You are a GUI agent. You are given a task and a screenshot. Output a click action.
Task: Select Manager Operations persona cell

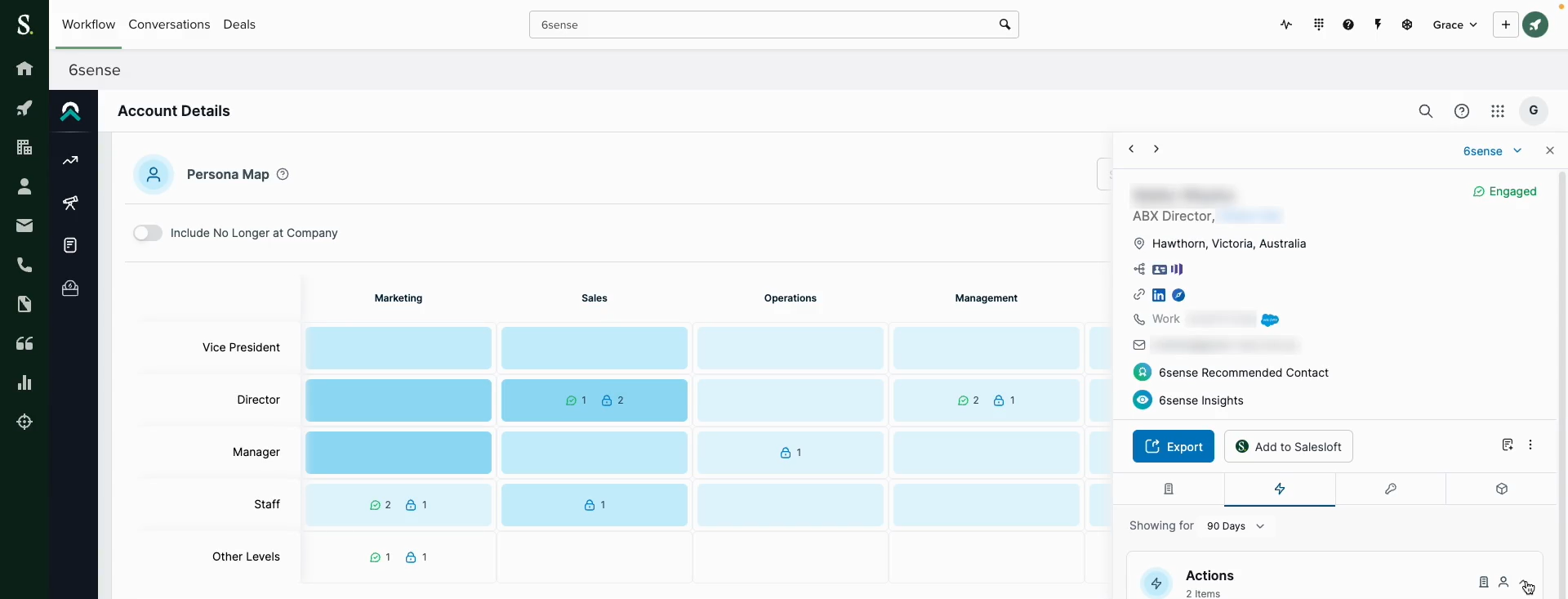(791, 453)
